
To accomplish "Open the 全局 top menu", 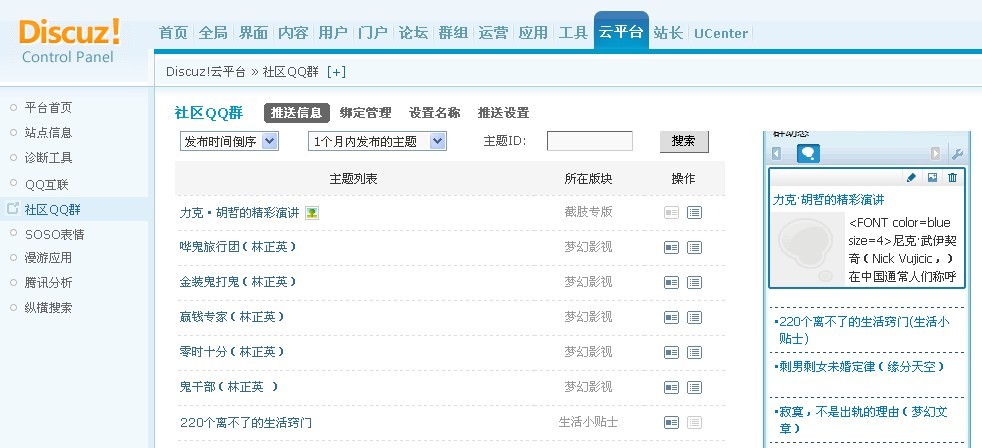I will point(213,33).
